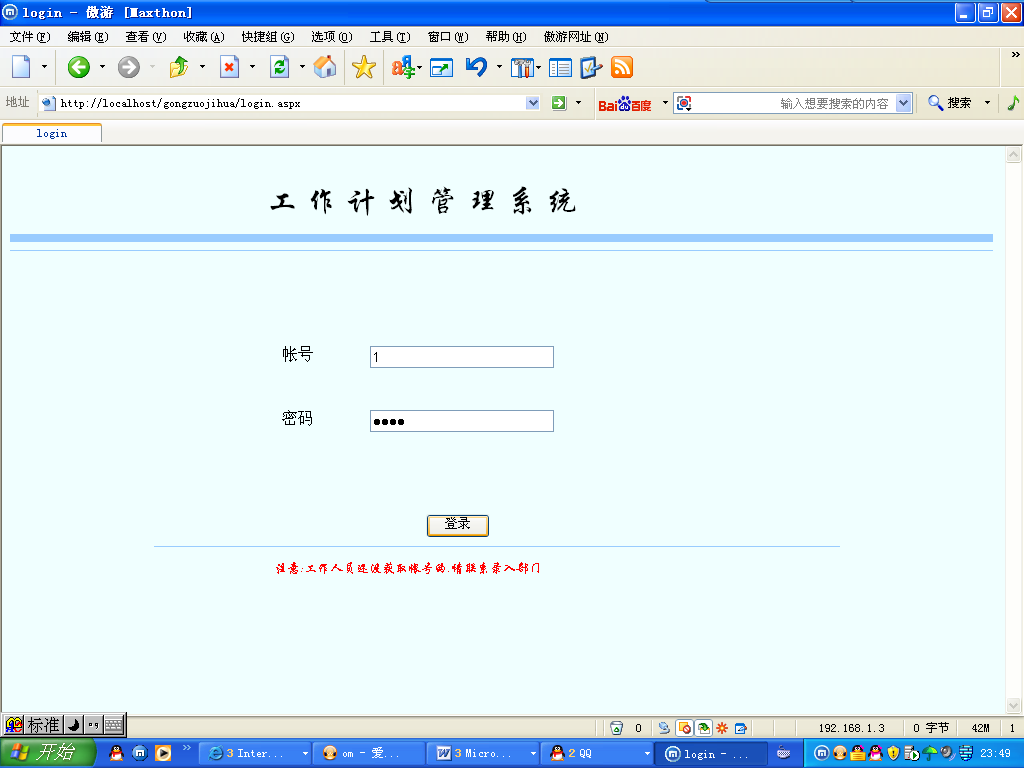Click the music note icon at toolbar edge

pos(1013,103)
